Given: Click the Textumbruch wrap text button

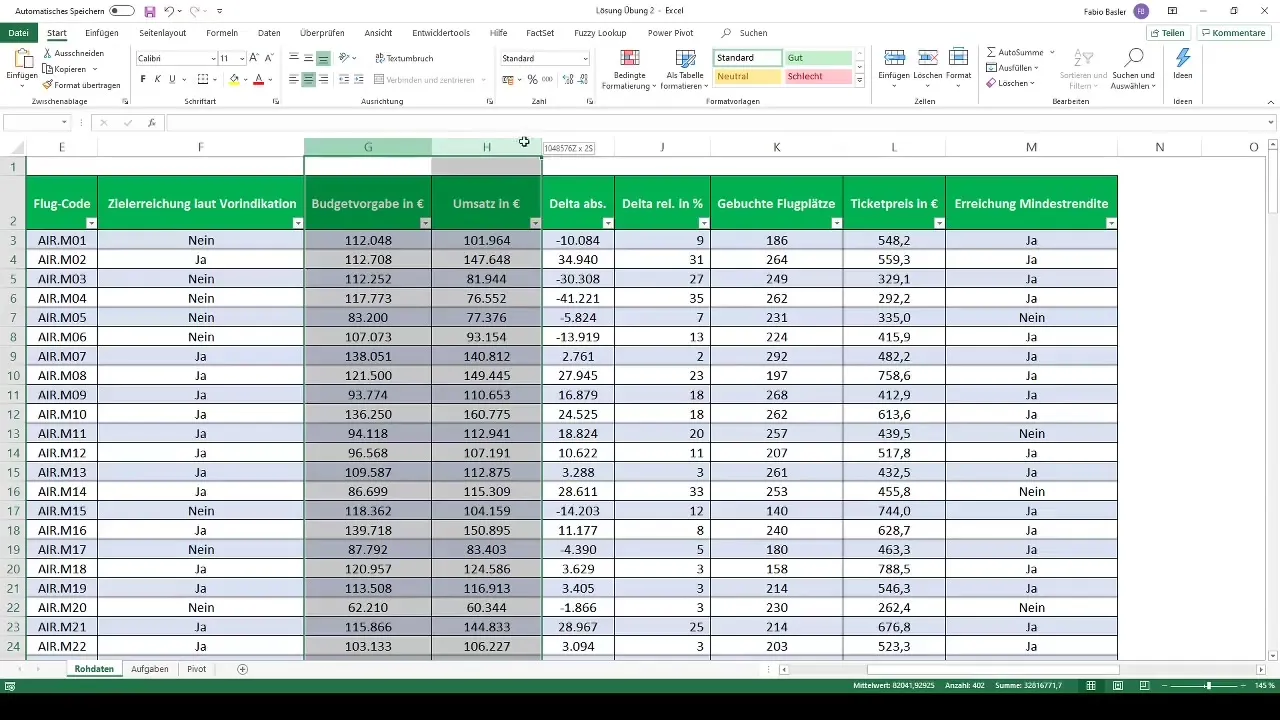Looking at the screenshot, I should [404, 58].
